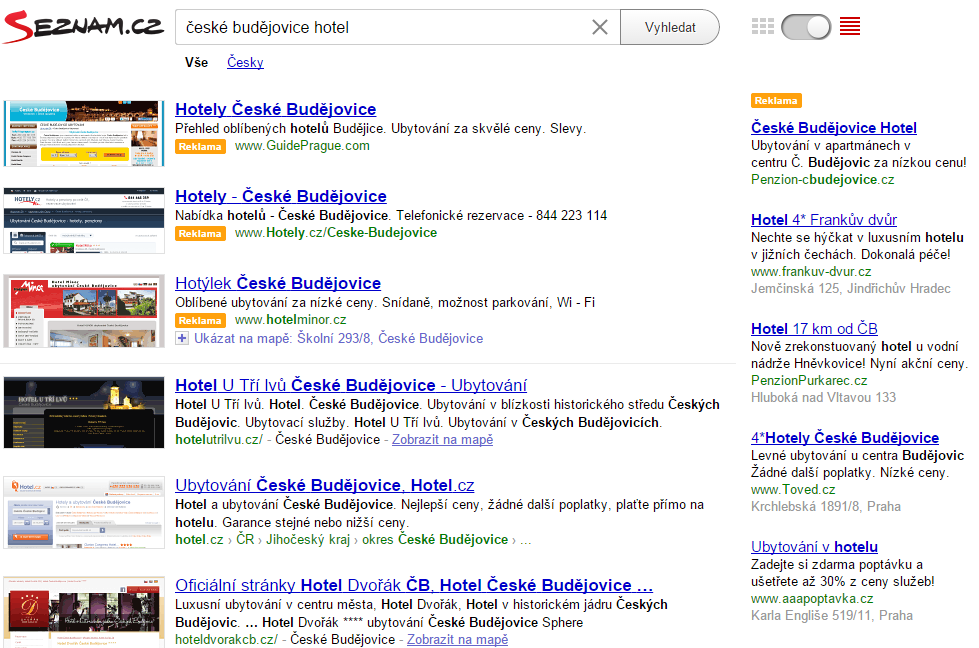Screen dimensions: 979x648
Task: Click the GuidePrague website thumbnail
Action: point(84,134)
